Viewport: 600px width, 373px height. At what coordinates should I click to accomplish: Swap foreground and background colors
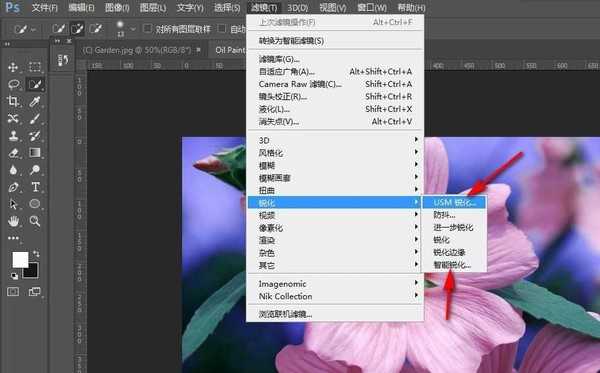(36, 253)
